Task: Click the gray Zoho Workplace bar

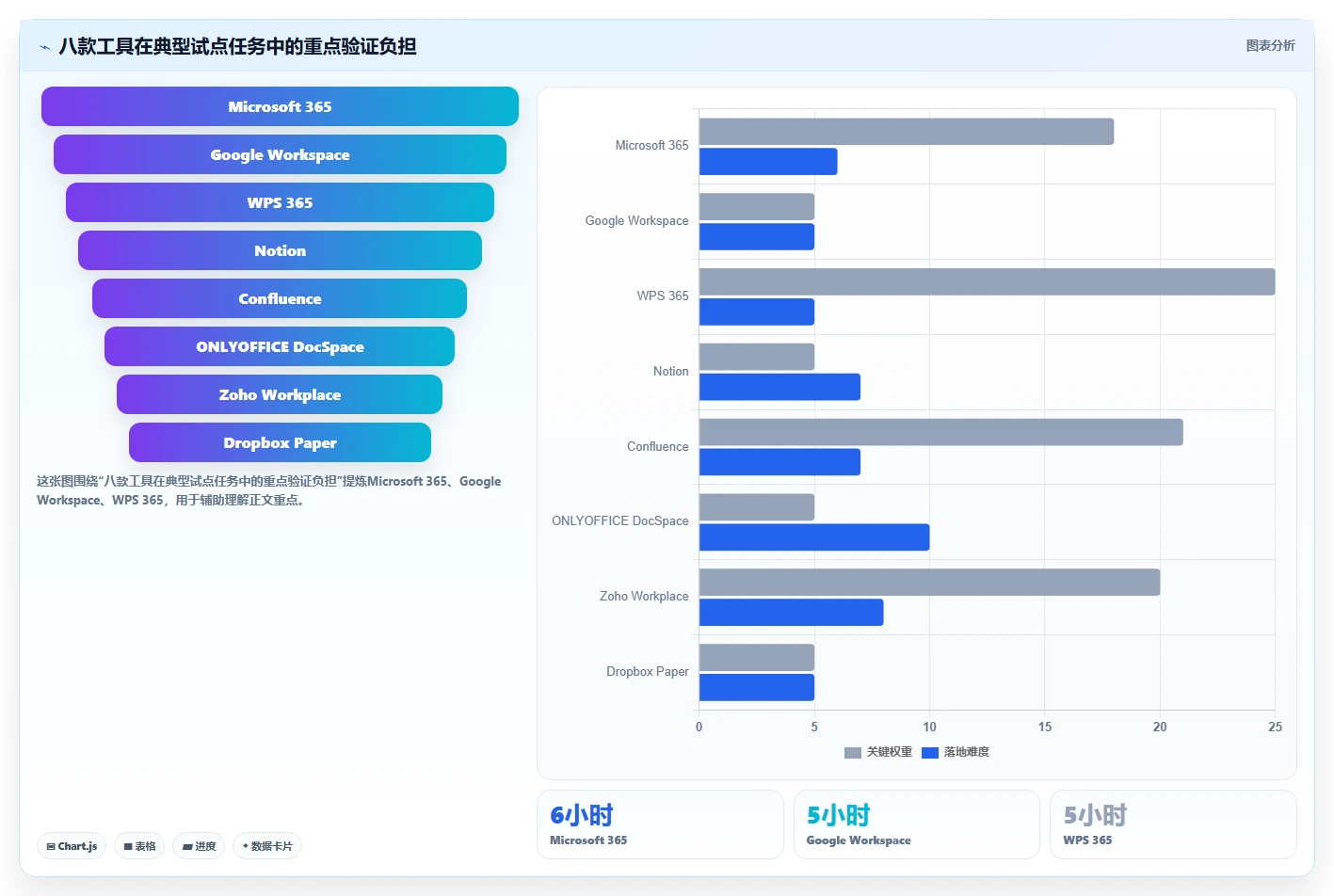Action: (x=929, y=583)
